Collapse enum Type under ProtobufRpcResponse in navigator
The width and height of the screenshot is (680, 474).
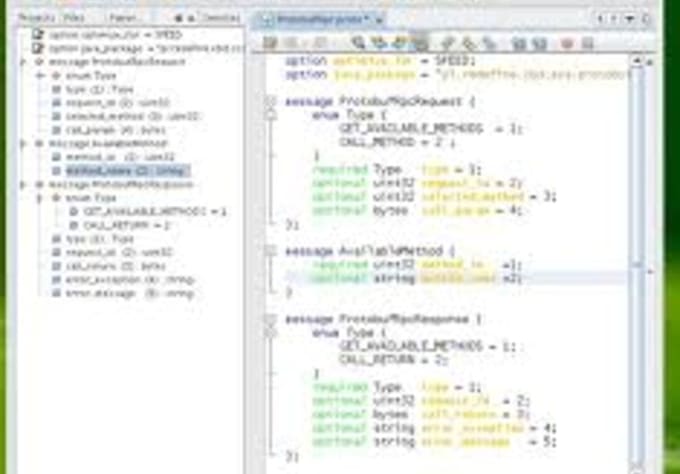coord(40,198)
